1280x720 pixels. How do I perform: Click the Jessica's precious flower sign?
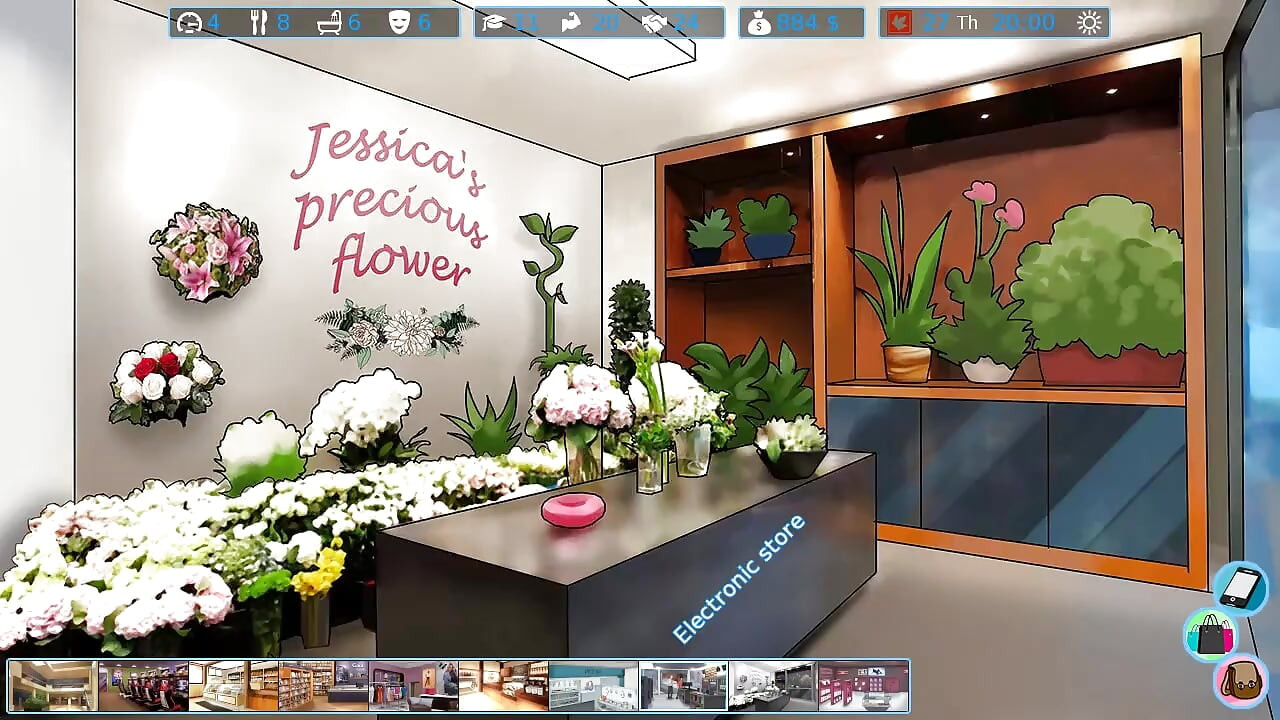coord(392,206)
